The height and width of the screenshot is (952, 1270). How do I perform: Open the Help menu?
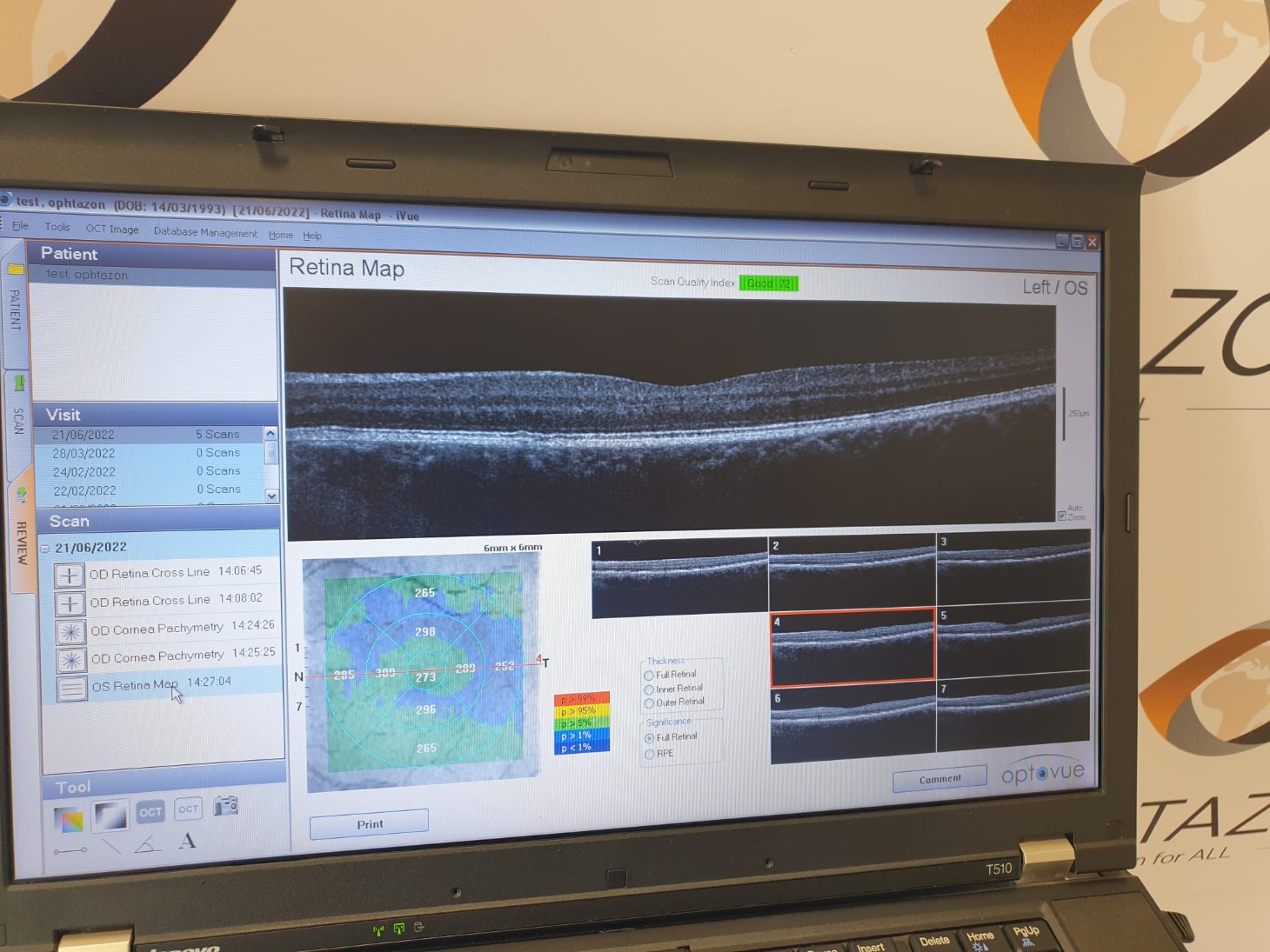tap(312, 236)
